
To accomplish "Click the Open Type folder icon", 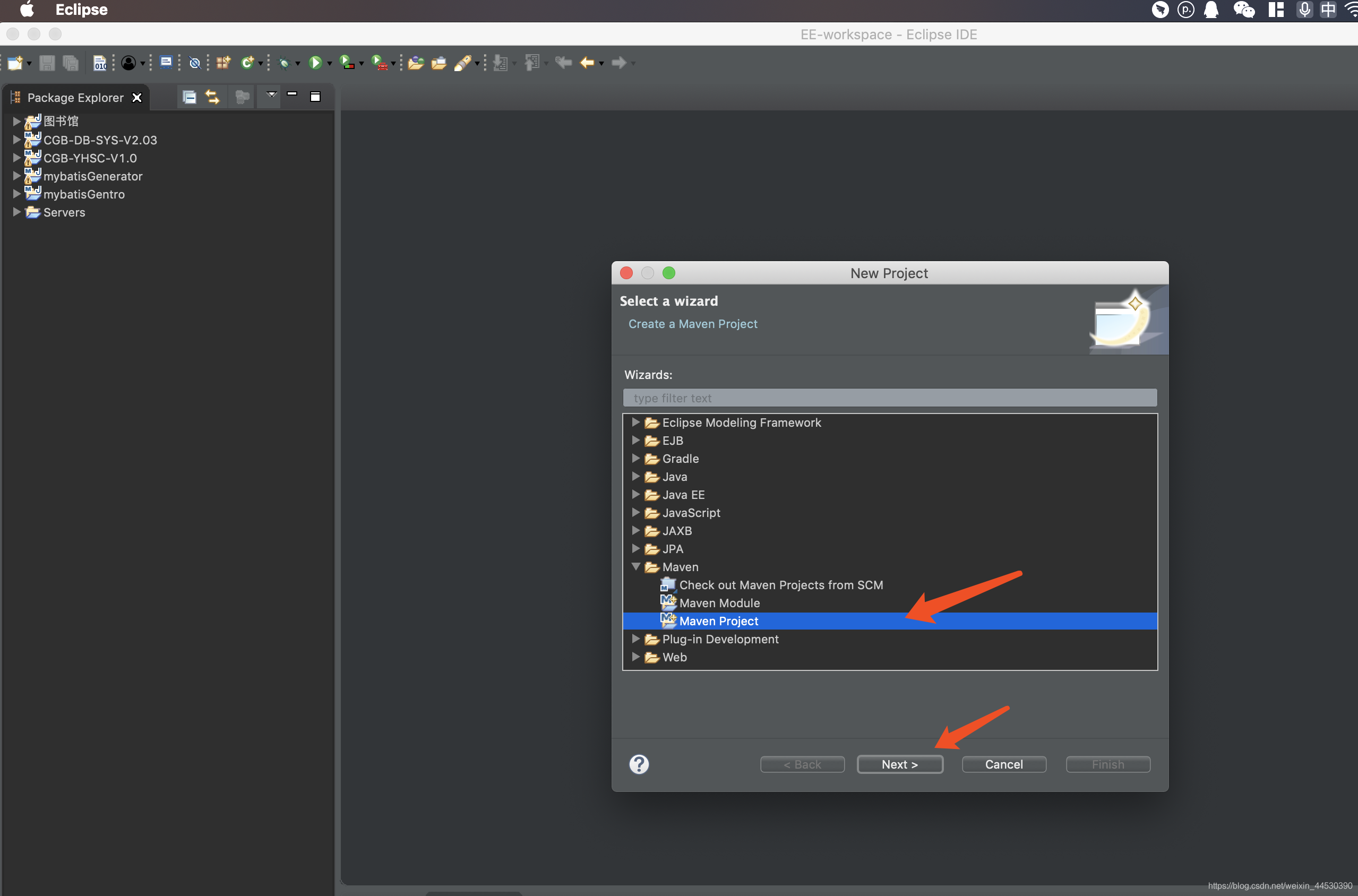I will (416, 63).
